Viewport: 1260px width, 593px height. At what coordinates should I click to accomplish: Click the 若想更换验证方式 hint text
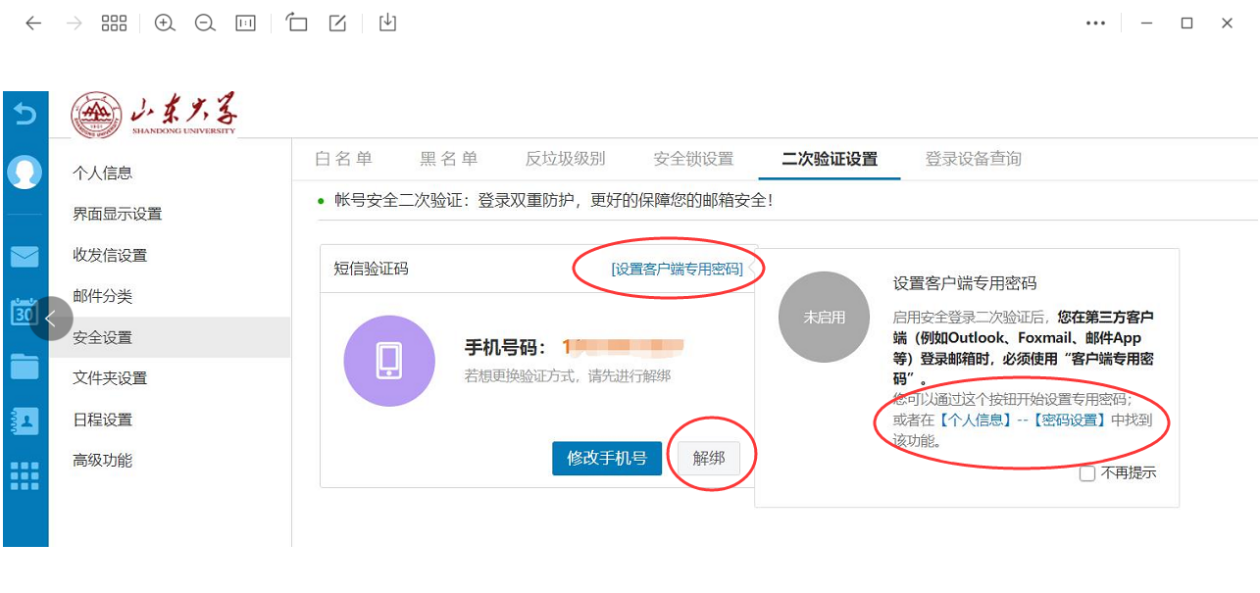(x=567, y=376)
